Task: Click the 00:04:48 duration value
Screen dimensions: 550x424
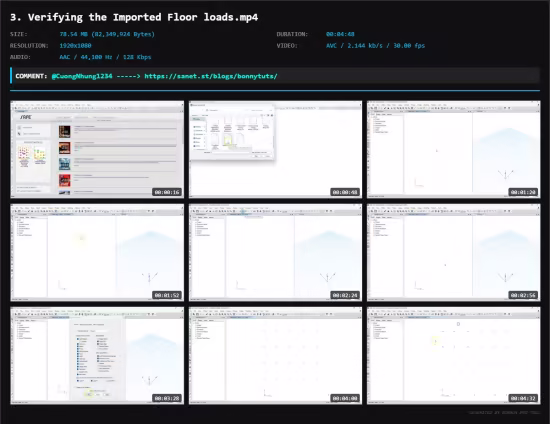Action: pyautogui.click(x=340, y=34)
